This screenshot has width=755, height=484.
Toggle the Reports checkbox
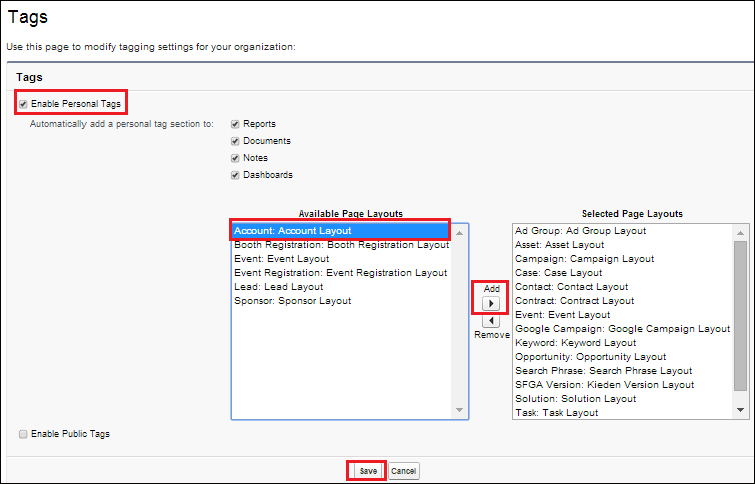tap(235, 124)
